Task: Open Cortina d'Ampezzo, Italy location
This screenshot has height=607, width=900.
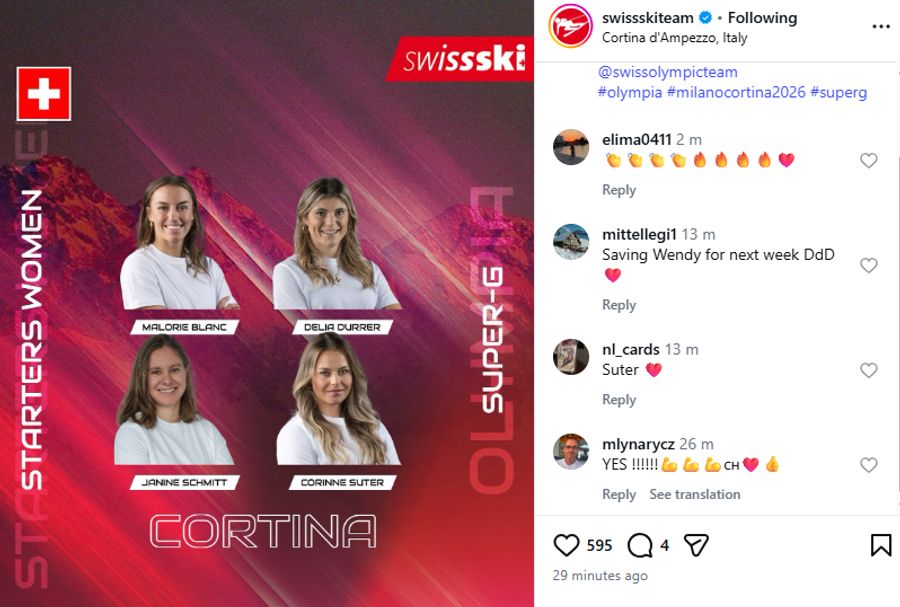Action: [x=674, y=38]
